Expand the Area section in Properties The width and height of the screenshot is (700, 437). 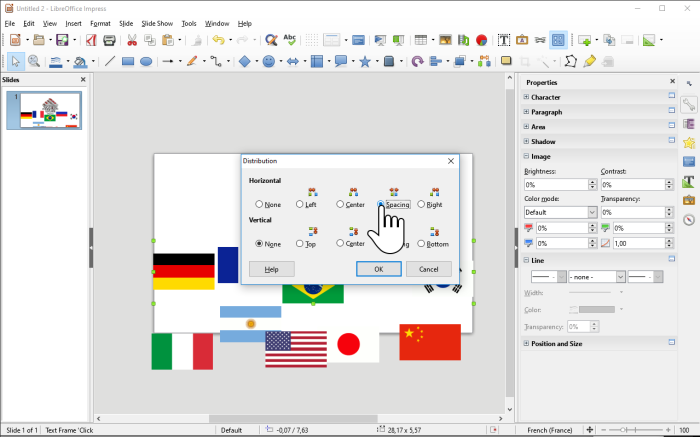pos(526,126)
